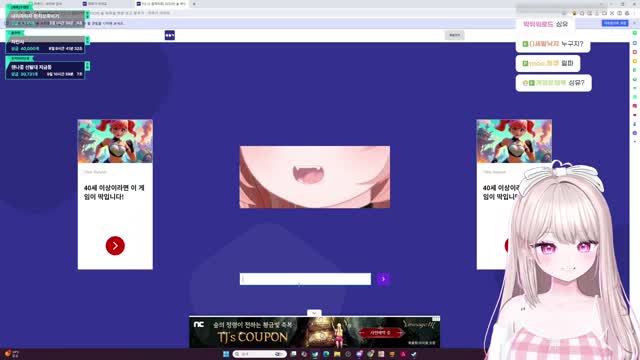640x360 pixels.
Task: Collapse the bottom ad with the chevron tab
Action: click(x=314, y=313)
